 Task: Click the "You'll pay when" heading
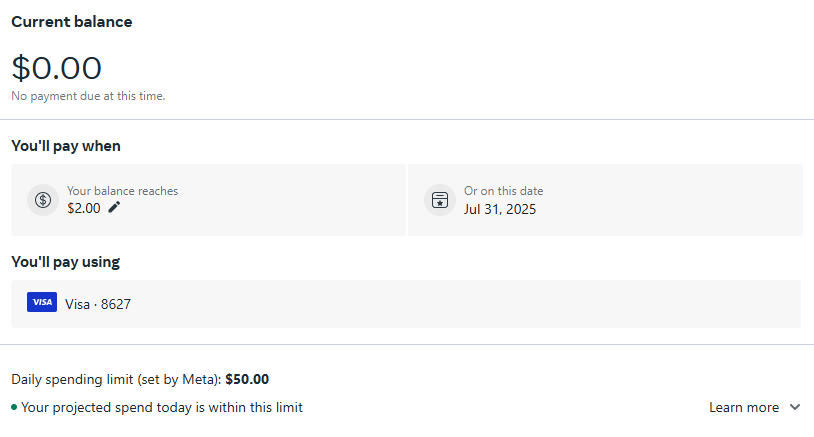point(65,146)
